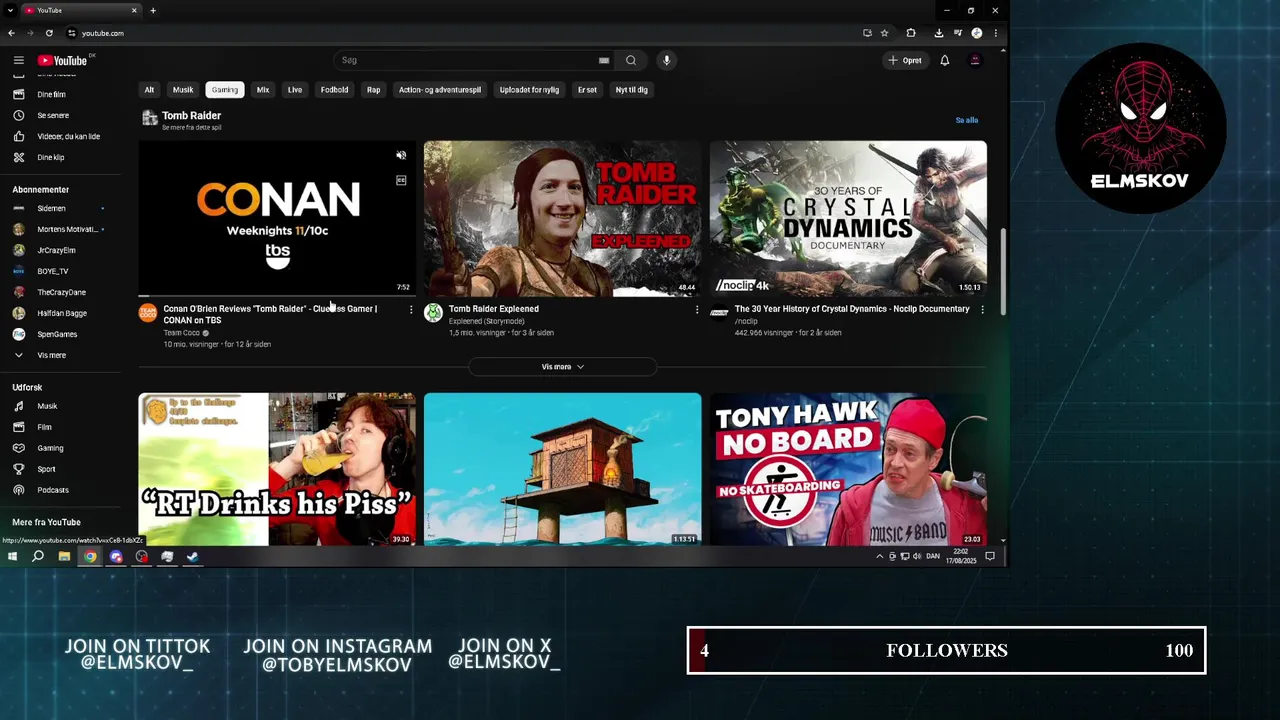Image resolution: width=1280 pixels, height=720 pixels.
Task: Open Chrome three-dot menu
Action: (995, 33)
